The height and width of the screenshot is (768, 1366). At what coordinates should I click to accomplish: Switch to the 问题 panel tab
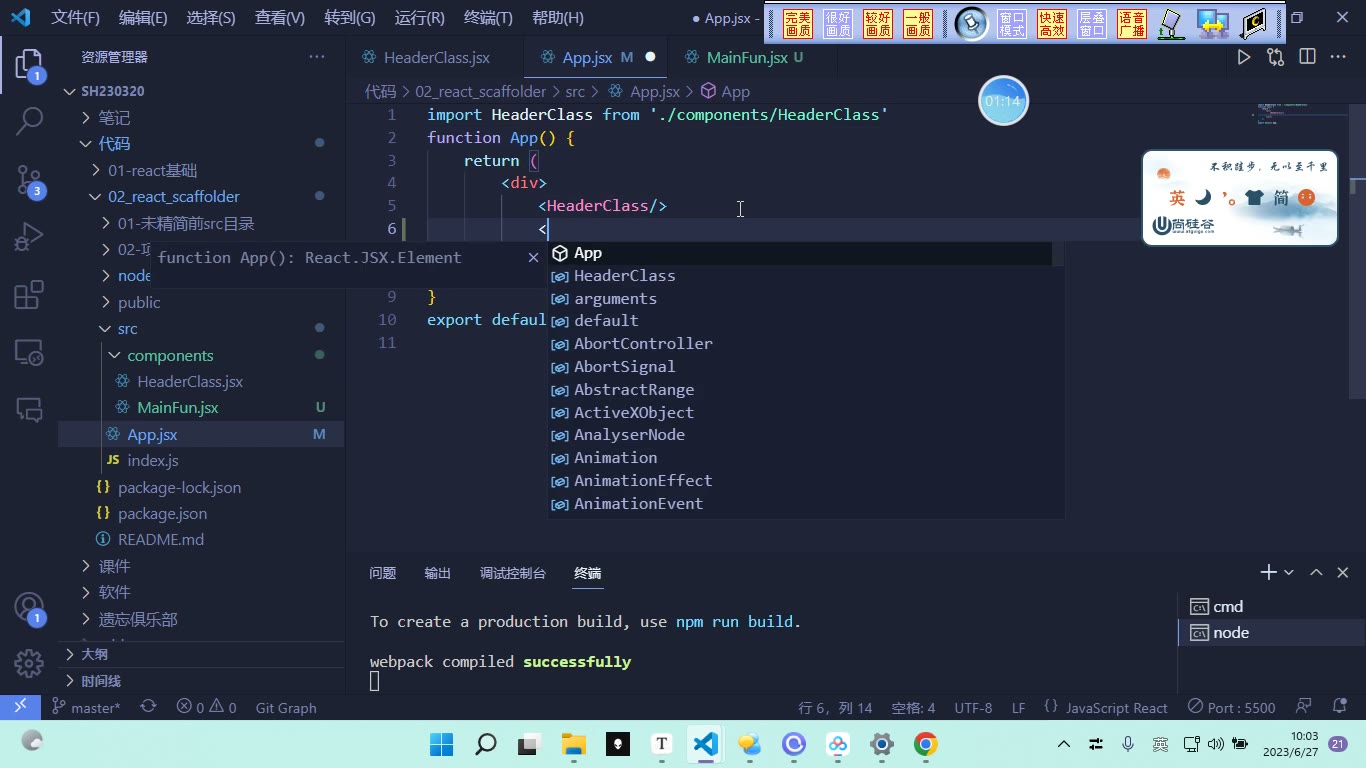(383, 573)
